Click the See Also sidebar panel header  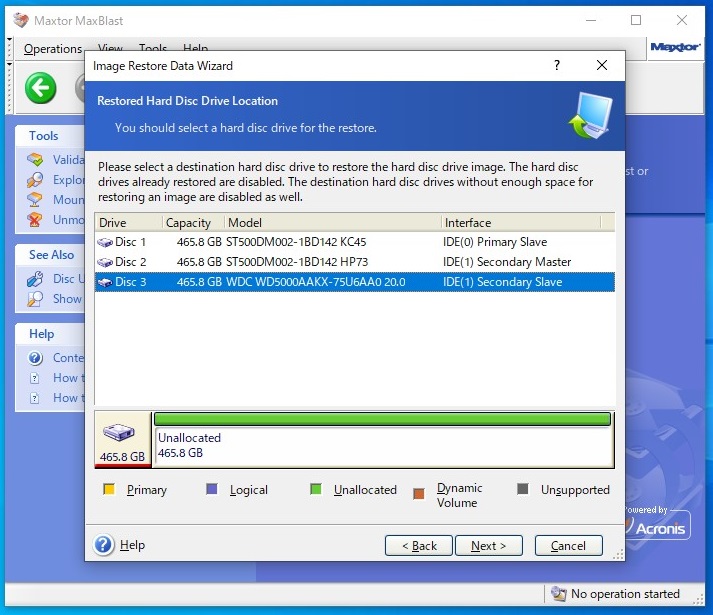point(50,255)
